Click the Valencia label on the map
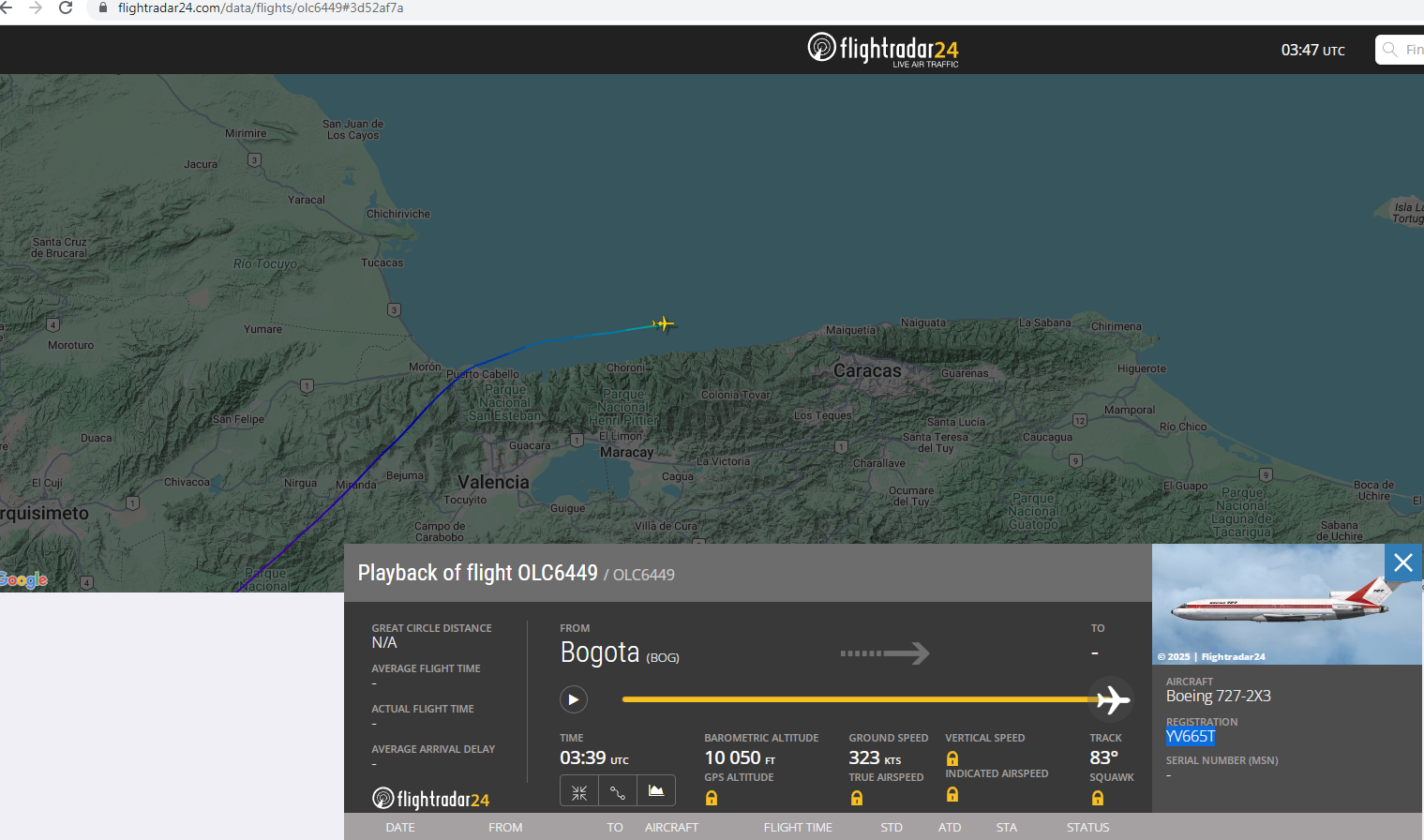 click(x=493, y=482)
